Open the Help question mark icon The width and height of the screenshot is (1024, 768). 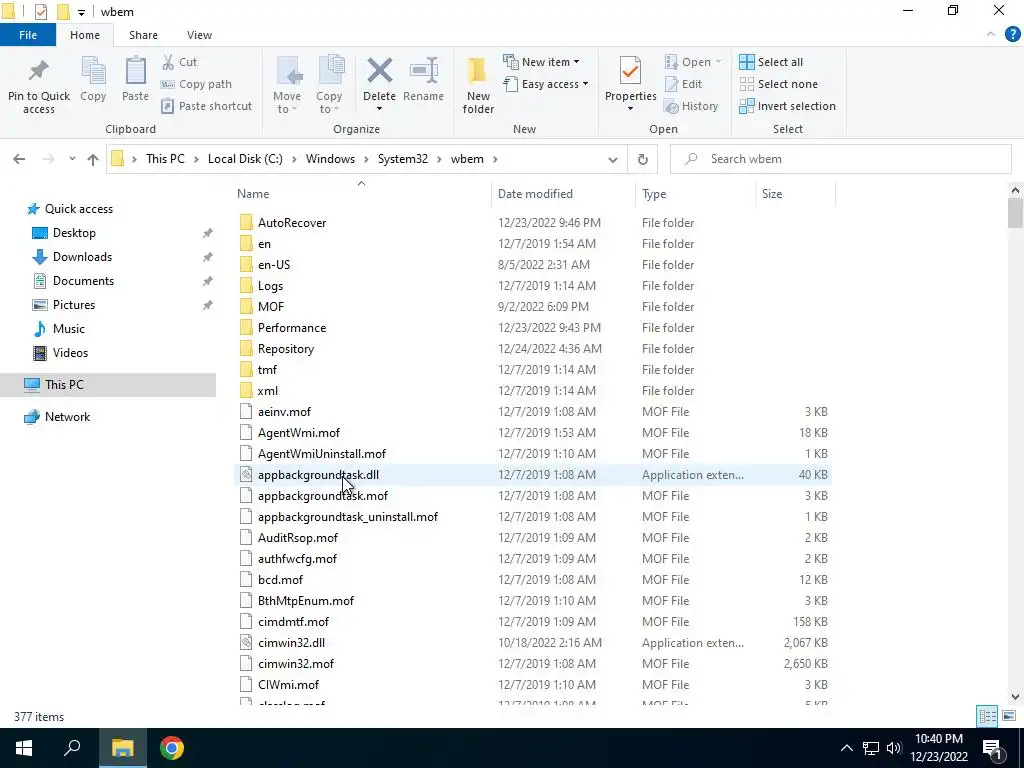click(1012, 35)
